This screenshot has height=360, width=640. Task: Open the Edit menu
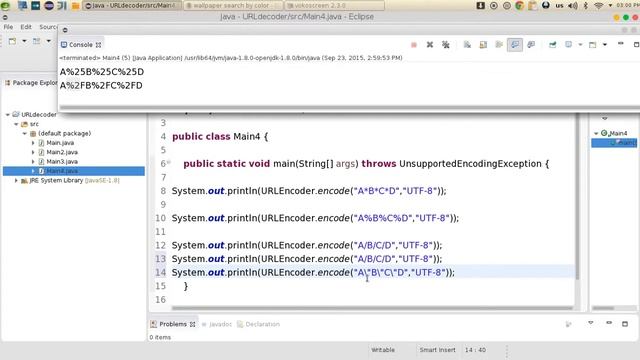(x=26, y=27)
